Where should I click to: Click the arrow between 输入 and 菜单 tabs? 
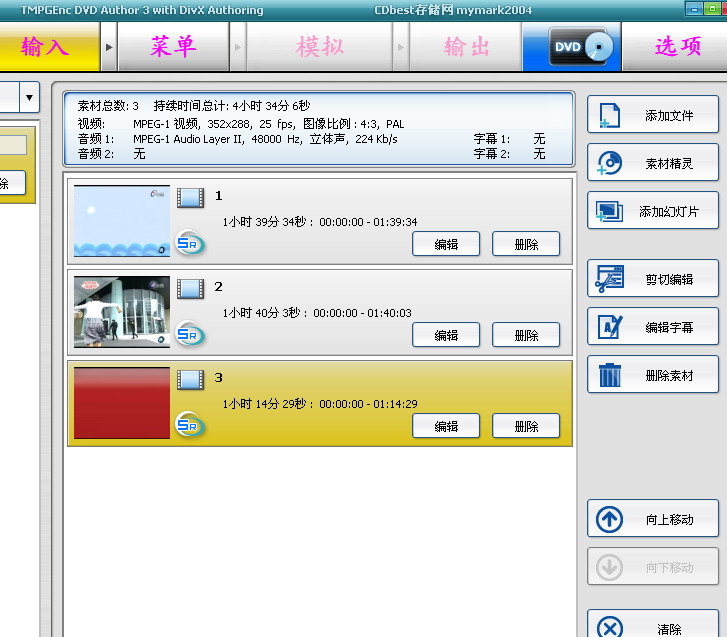click(x=109, y=47)
